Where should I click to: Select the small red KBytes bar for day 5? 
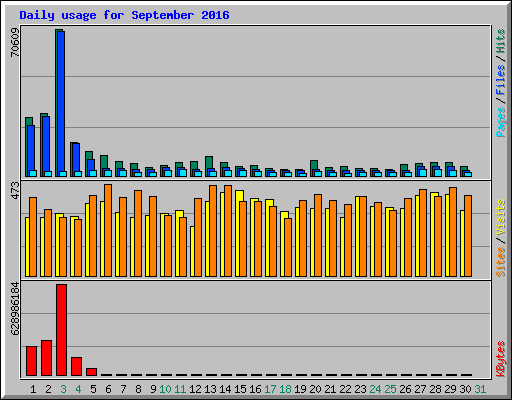click(91, 372)
